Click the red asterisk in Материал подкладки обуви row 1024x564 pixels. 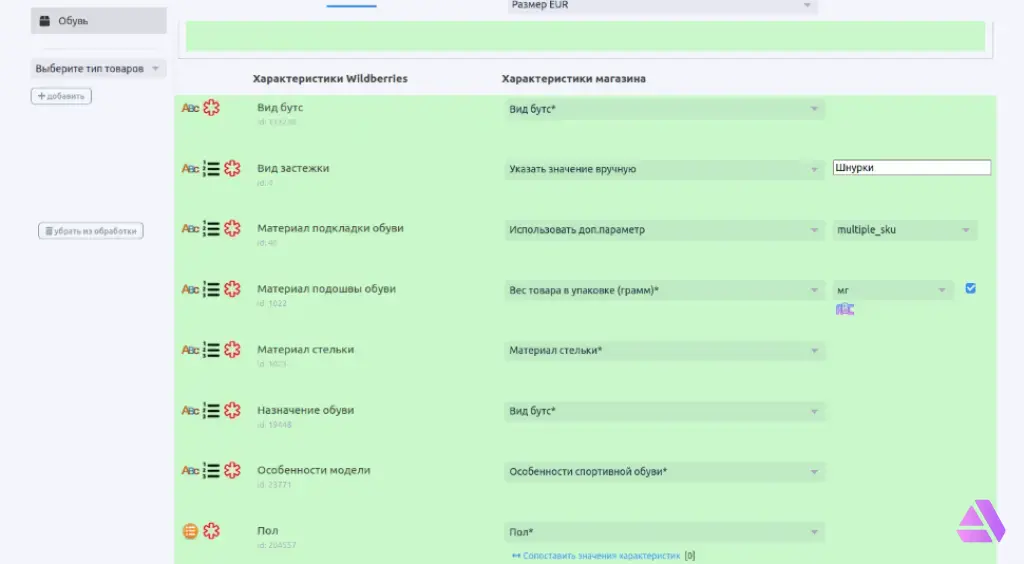232,228
